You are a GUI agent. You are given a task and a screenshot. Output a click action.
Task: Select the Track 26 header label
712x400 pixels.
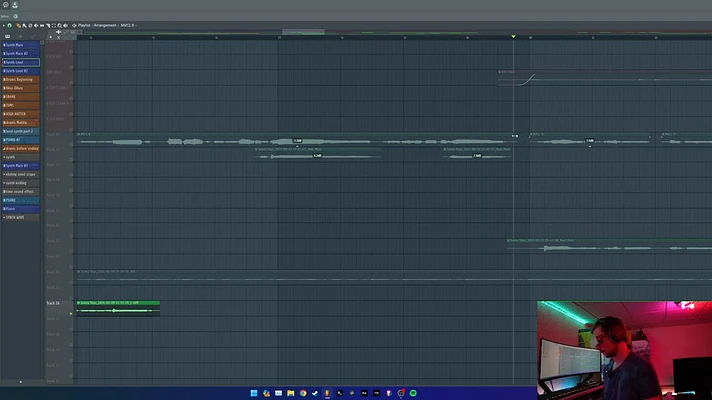coord(53,303)
